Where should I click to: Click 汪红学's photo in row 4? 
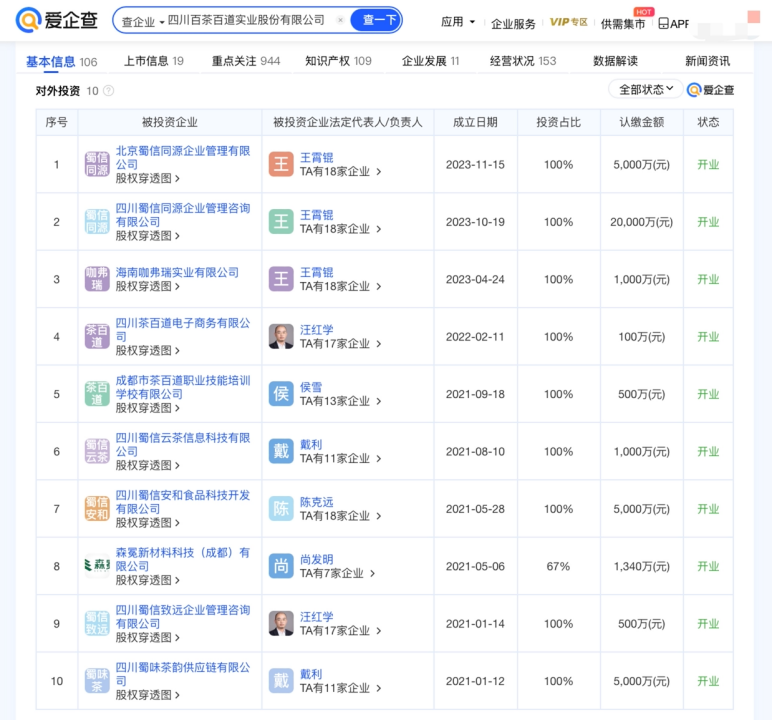[281, 336]
